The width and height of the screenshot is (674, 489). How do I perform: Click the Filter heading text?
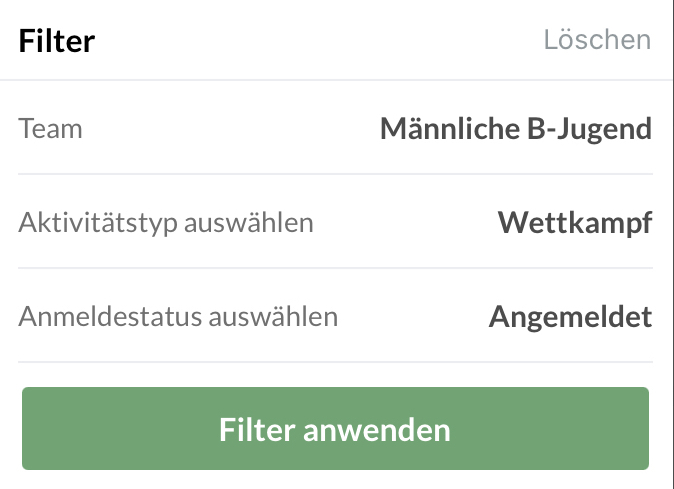(x=56, y=41)
